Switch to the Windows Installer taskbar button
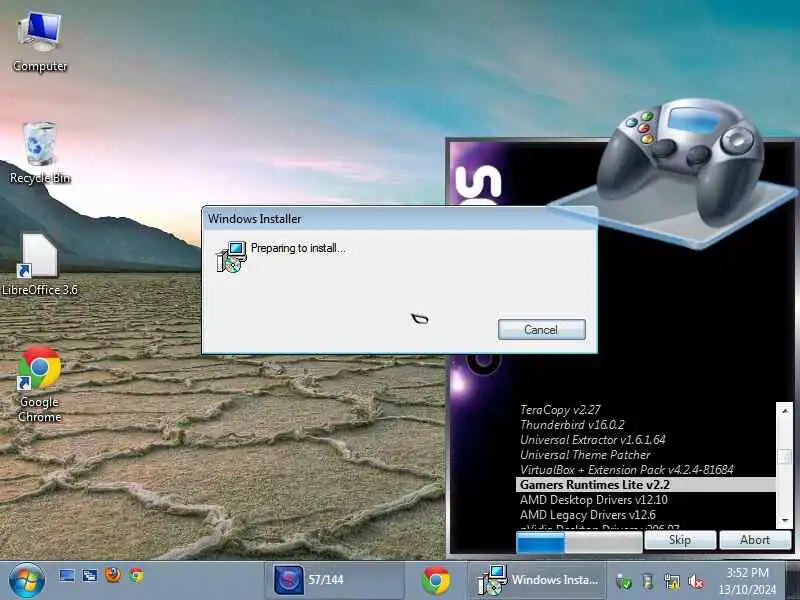Viewport: 800px width, 600px height. pos(537,580)
